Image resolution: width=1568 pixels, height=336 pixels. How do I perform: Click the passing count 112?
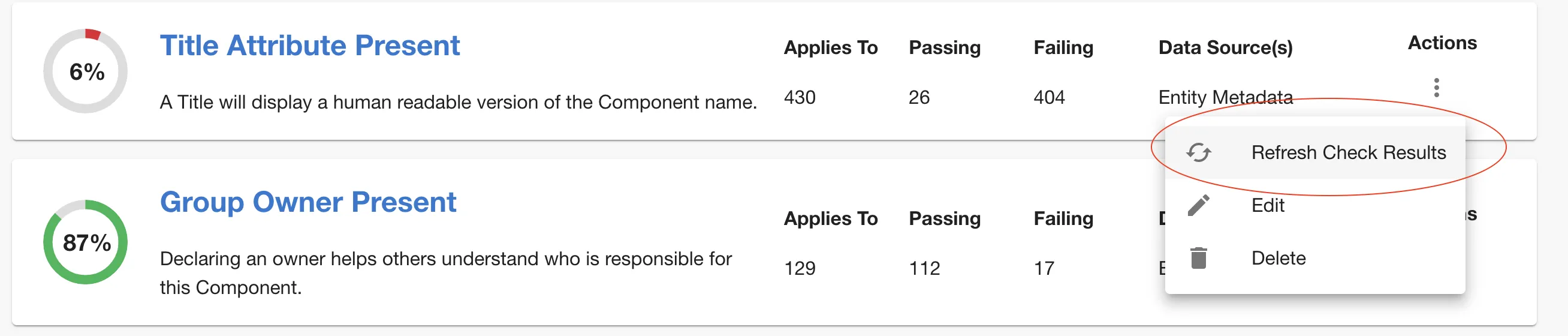924,268
